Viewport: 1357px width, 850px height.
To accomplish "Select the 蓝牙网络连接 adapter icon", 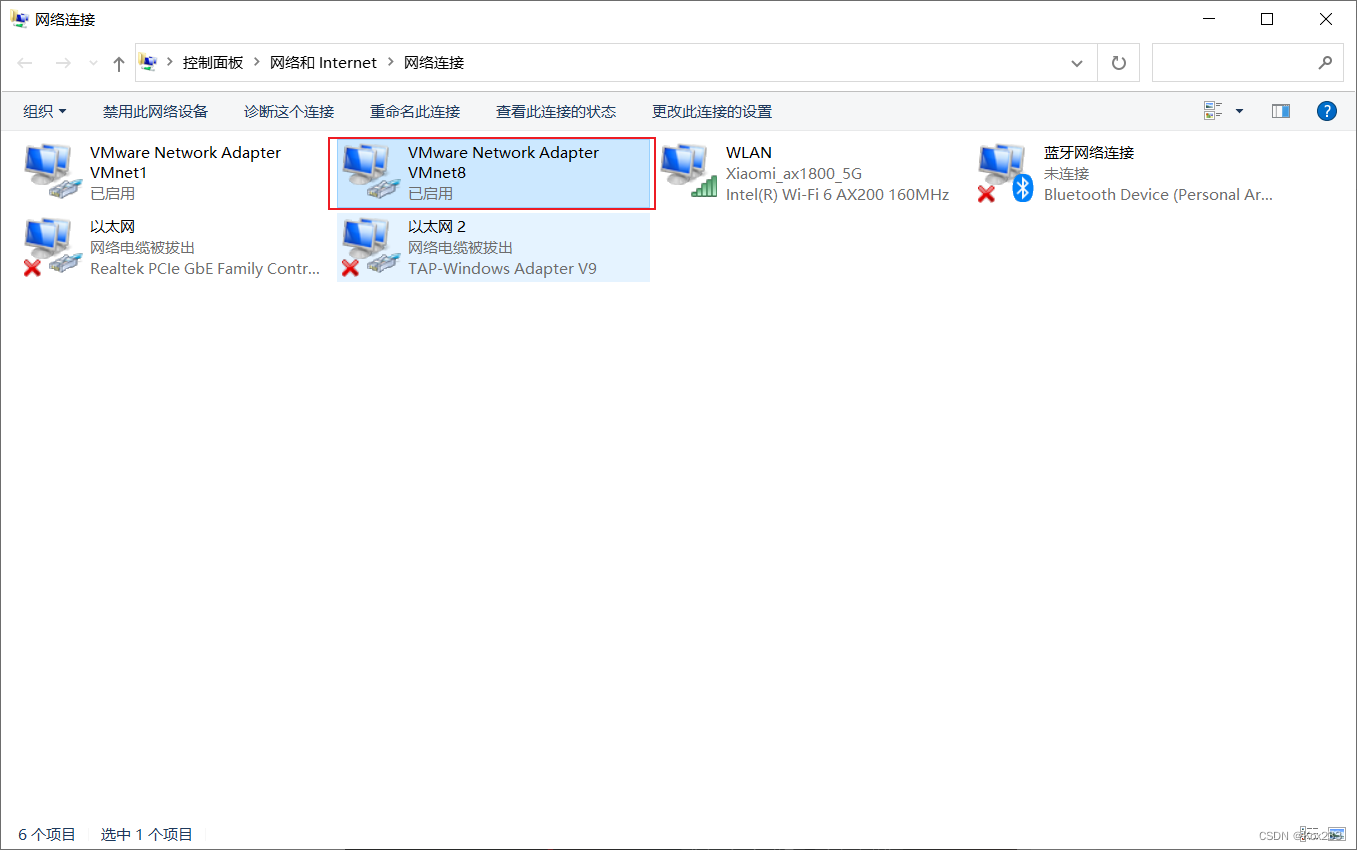I will click(1005, 170).
